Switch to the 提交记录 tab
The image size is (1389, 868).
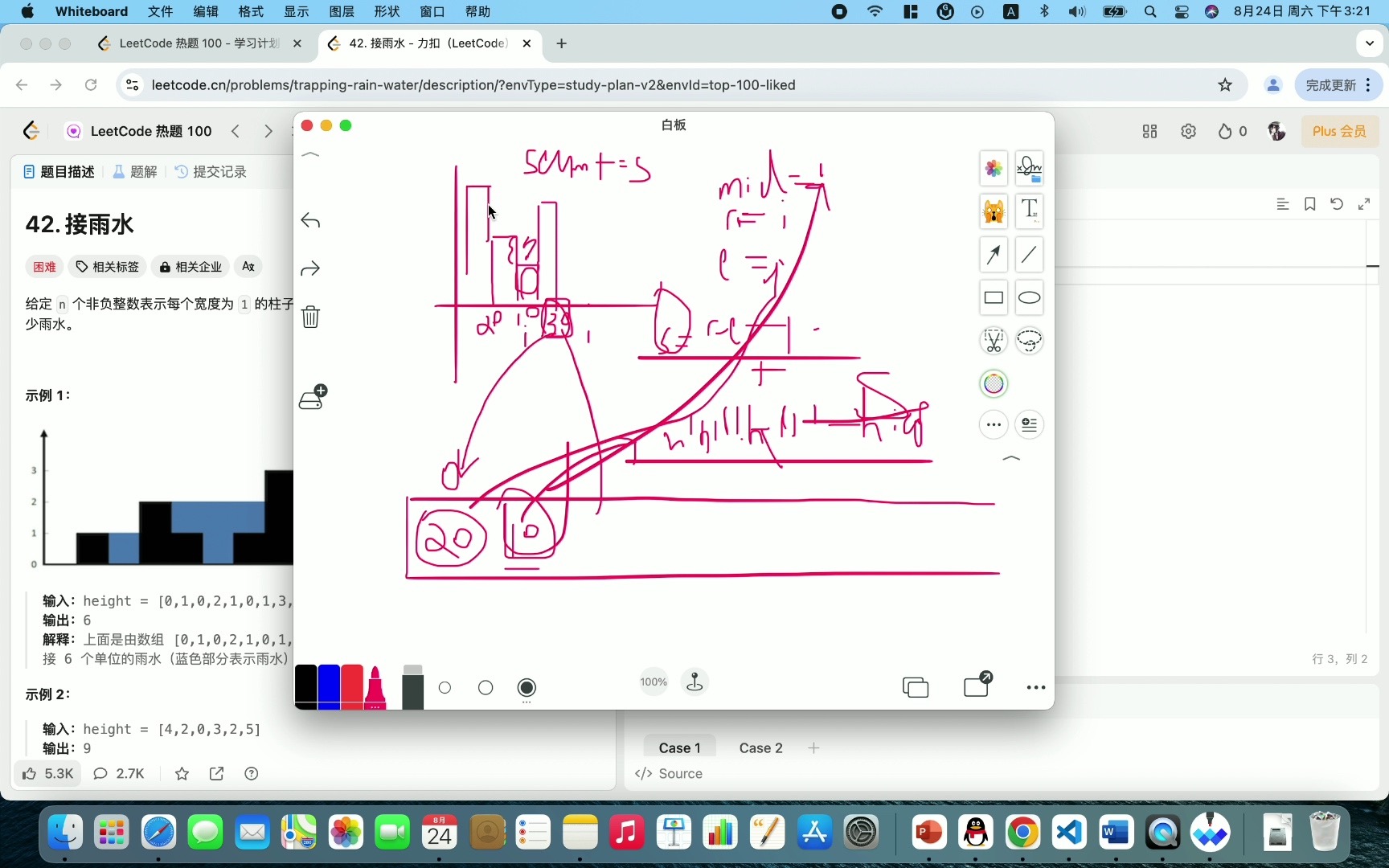tap(211, 172)
